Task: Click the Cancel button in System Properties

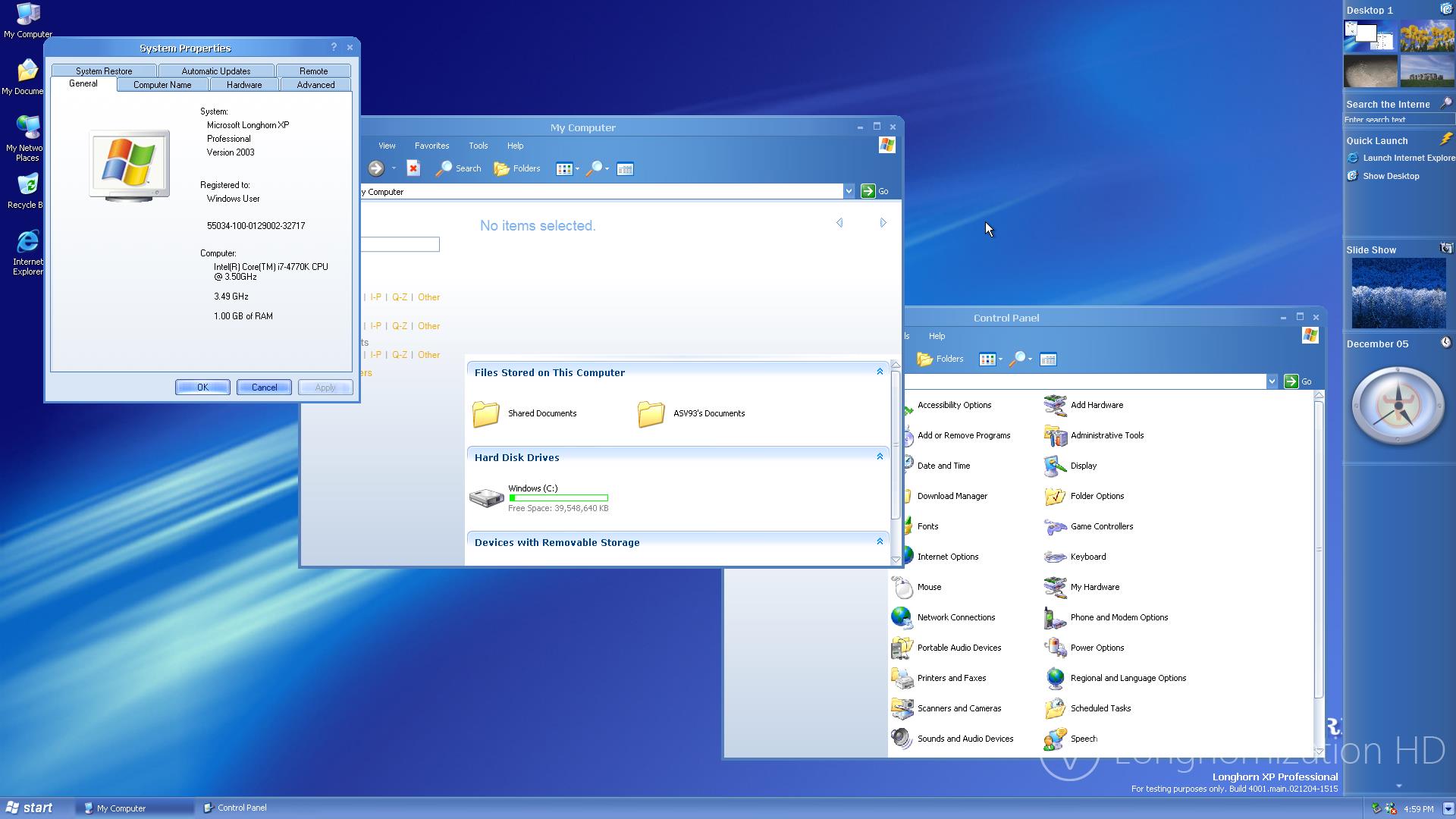Action: pos(264,388)
